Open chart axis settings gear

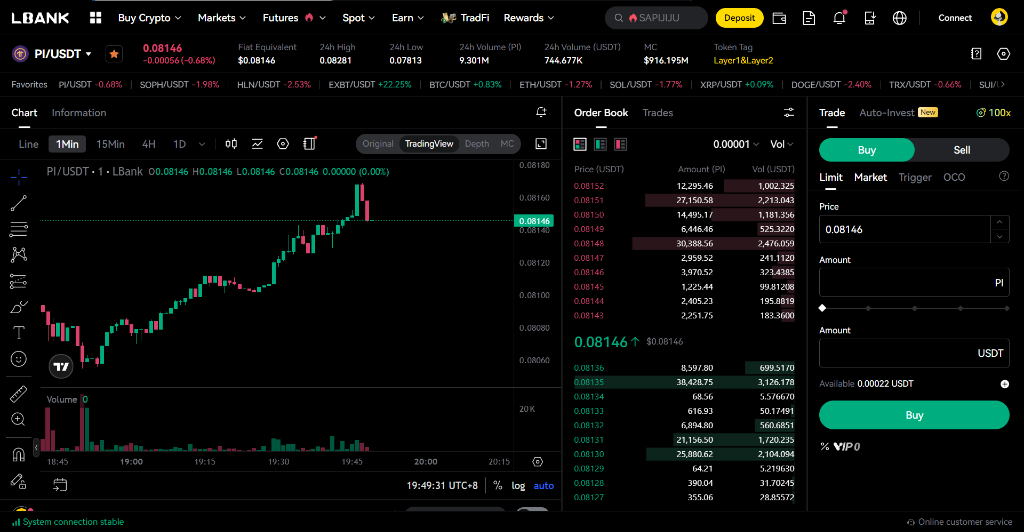click(537, 462)
